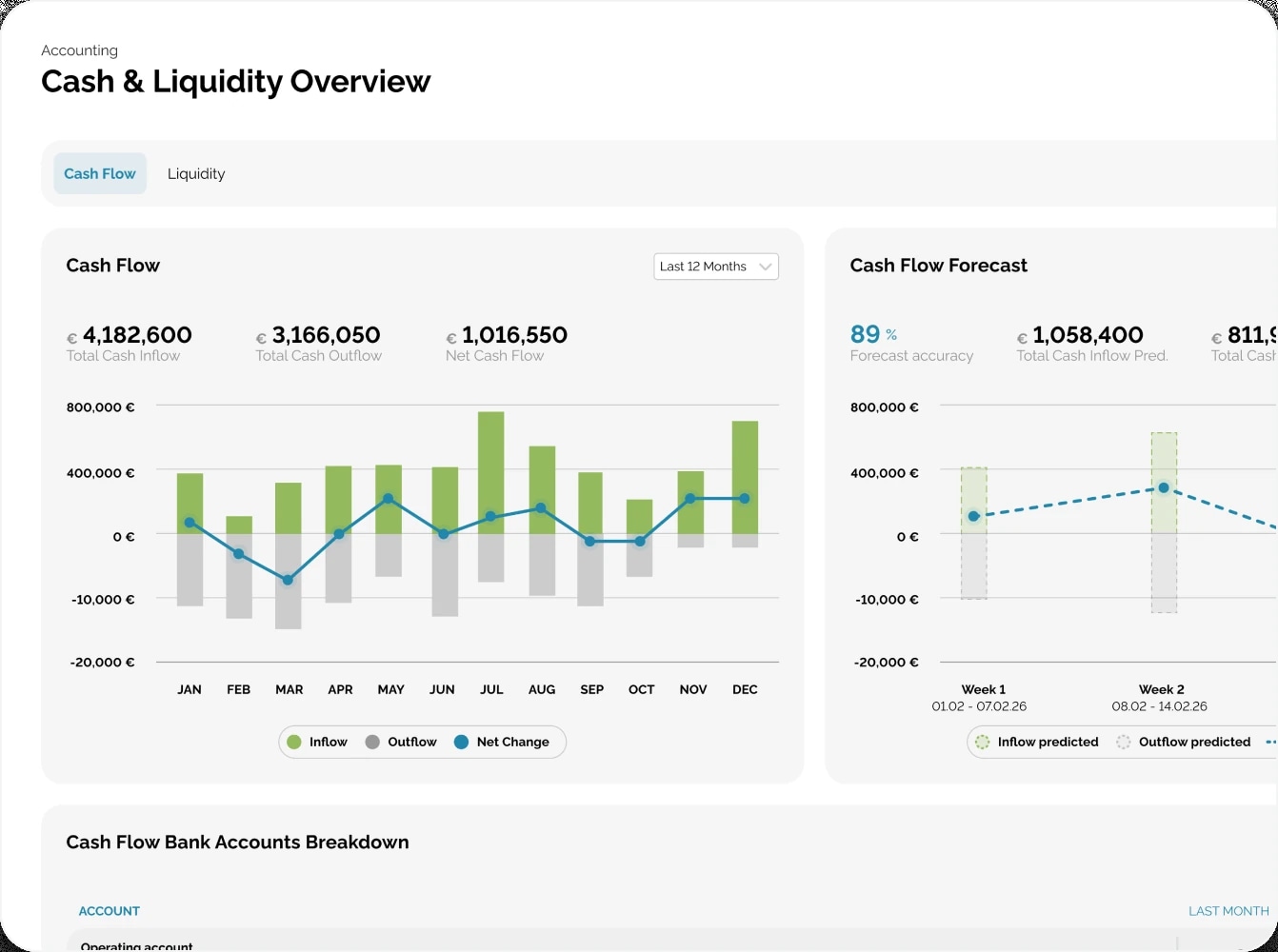This screenshot has height=952, width=1278.
Task: Click the Cash Flow Bank Accounts Breakdown heading
Action: (x=237, y=843)
